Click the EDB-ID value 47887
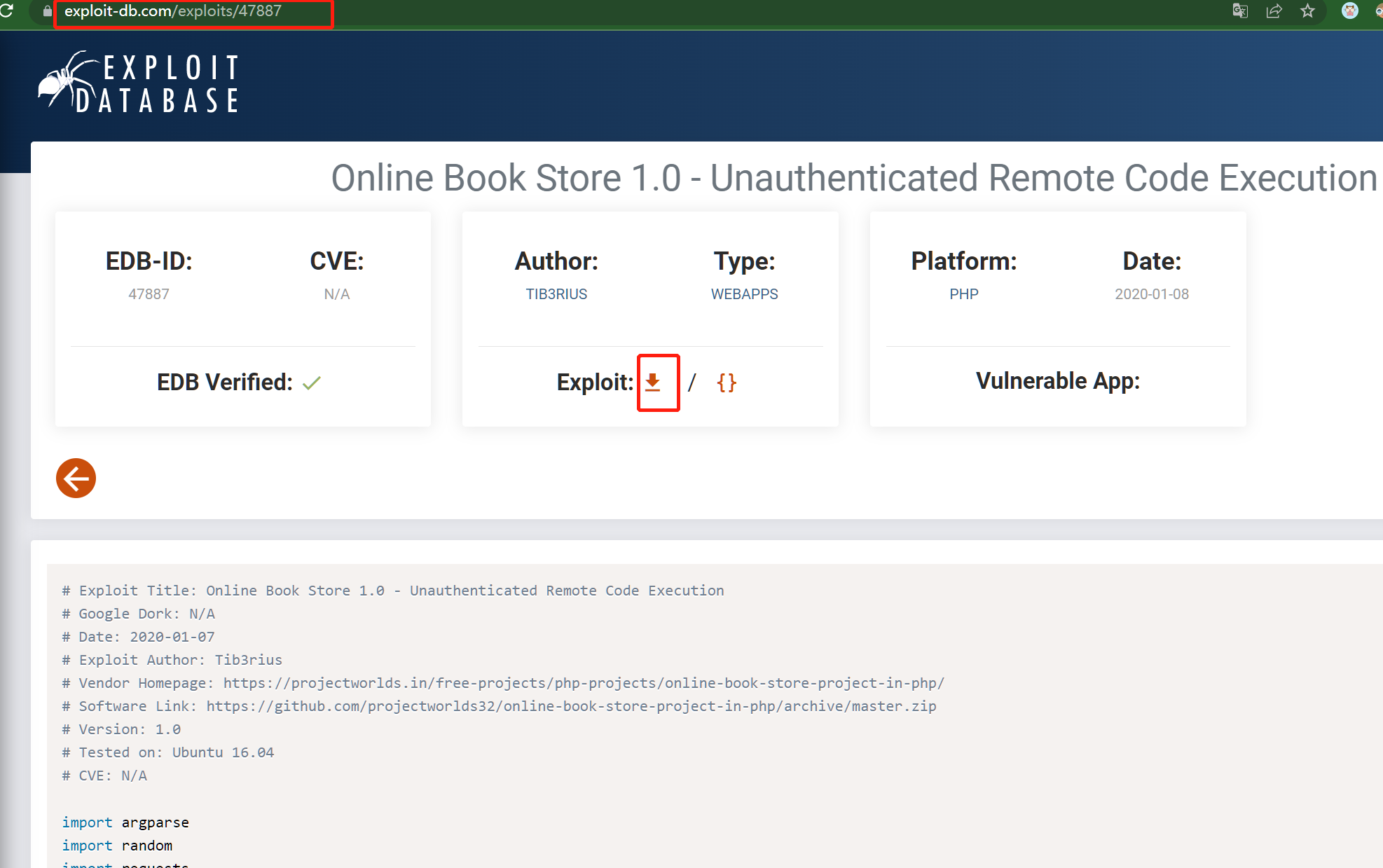This screenshot has width=1383, height=868. click(149, 294)
